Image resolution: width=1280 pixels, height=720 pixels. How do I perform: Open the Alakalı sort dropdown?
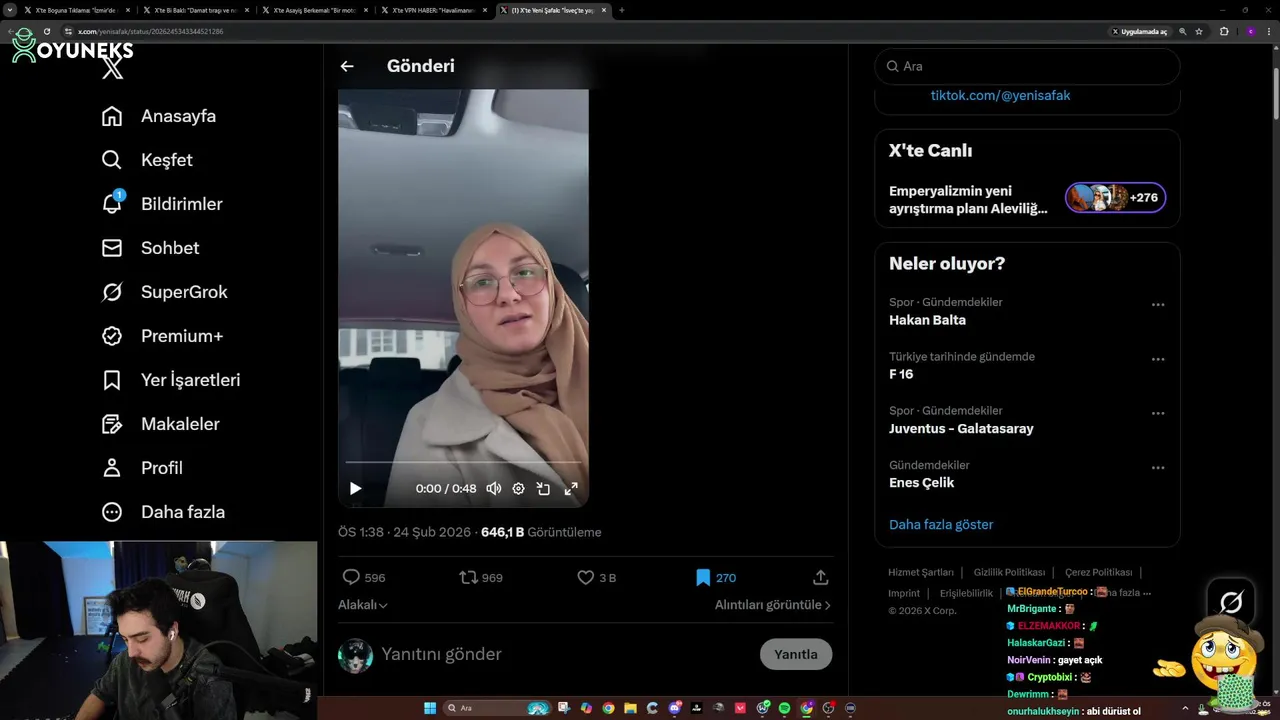tap(363, 605)
